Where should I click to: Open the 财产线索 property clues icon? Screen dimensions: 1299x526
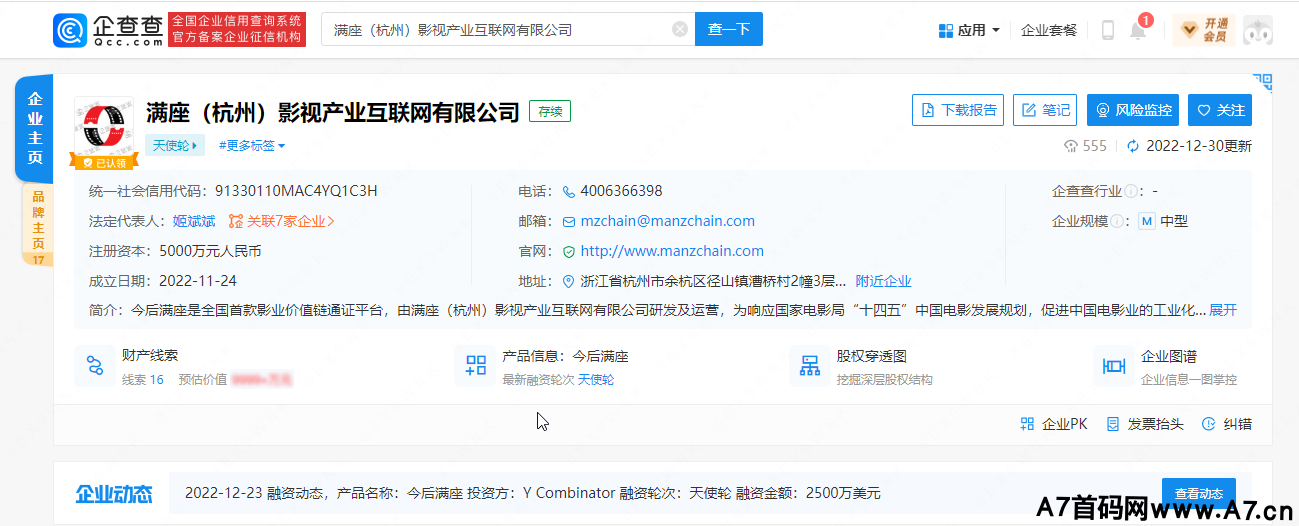[95, 366]
